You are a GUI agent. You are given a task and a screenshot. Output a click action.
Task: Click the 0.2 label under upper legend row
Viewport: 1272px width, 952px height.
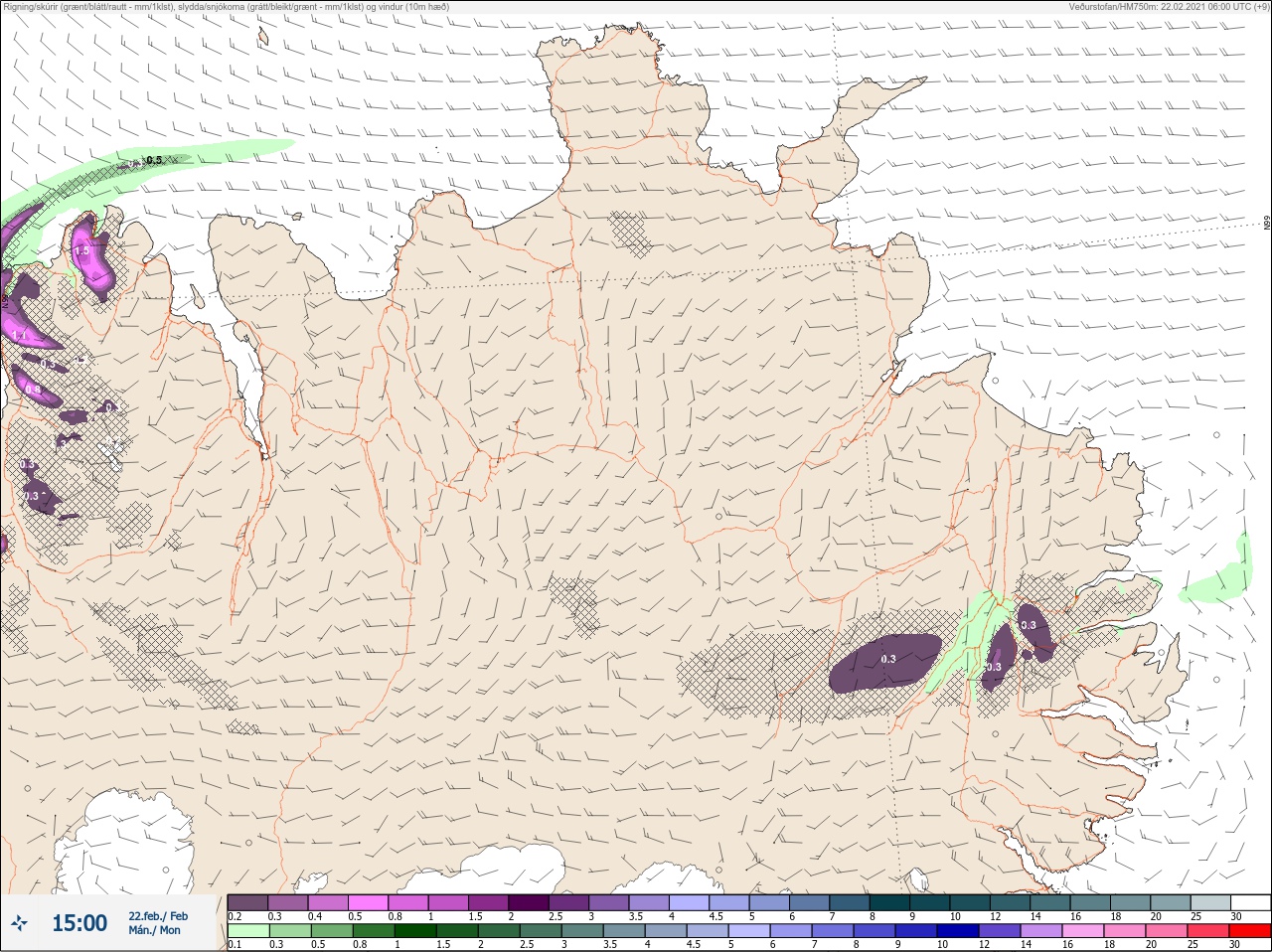pos(235,916)
